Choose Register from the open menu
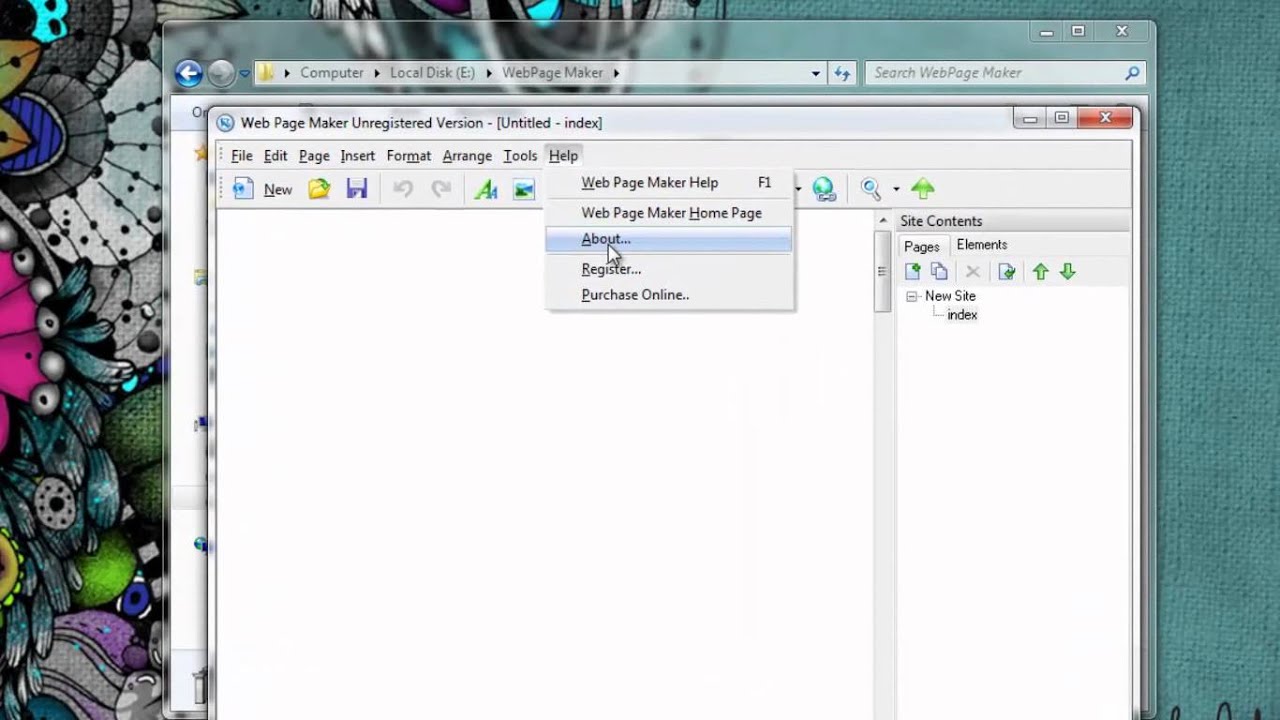 (611, 268)
